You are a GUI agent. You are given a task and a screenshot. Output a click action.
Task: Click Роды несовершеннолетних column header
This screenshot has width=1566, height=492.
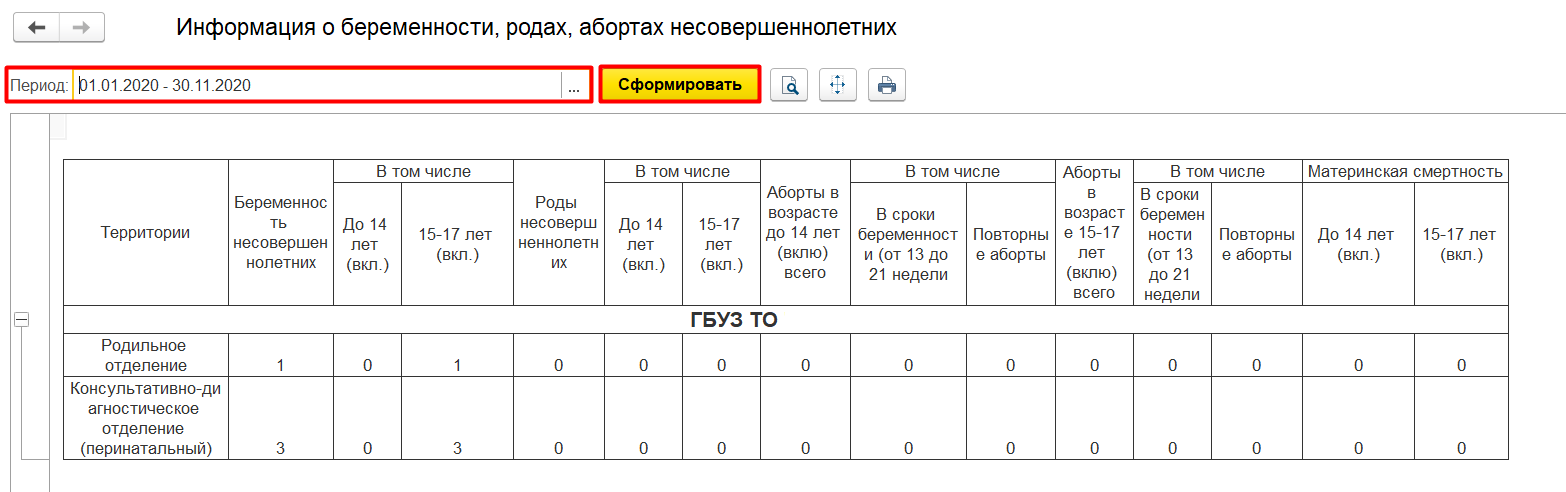559,233
